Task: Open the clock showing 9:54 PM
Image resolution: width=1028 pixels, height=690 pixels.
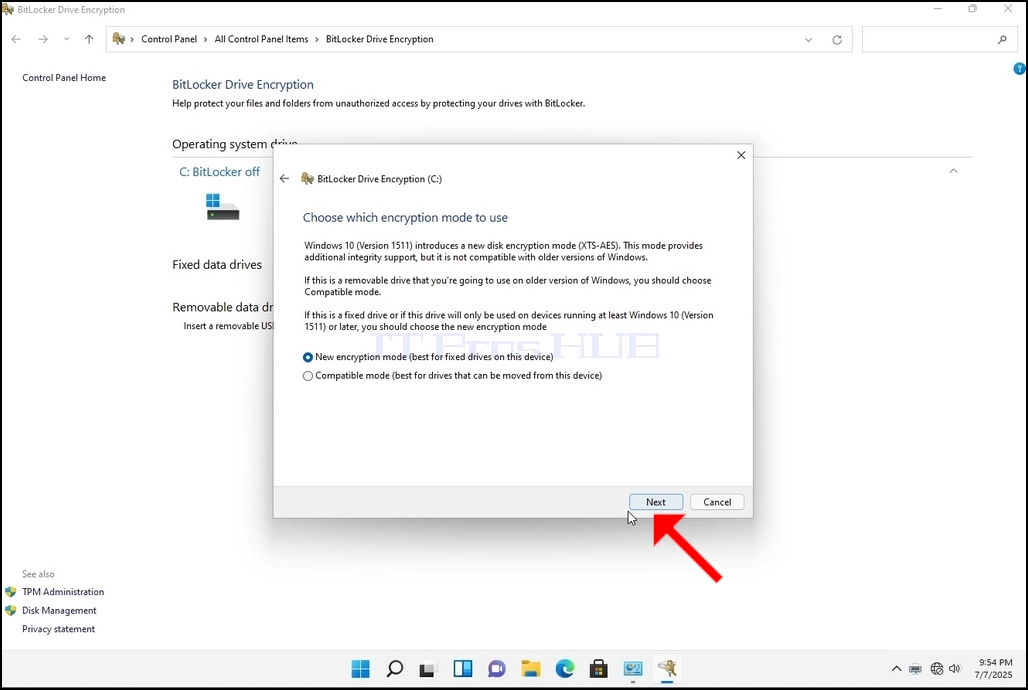Action: point(994,668)
